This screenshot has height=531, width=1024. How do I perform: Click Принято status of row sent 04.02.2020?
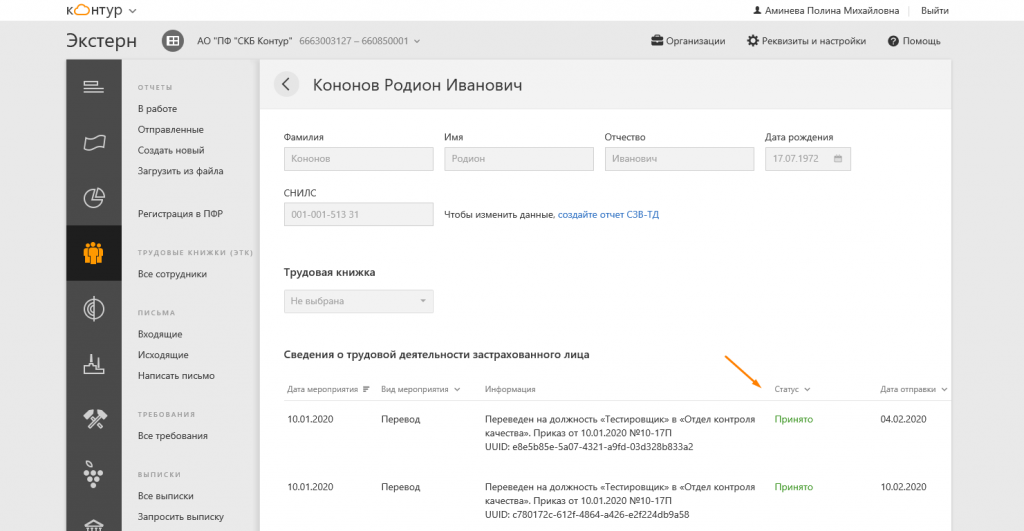point(793,419)
